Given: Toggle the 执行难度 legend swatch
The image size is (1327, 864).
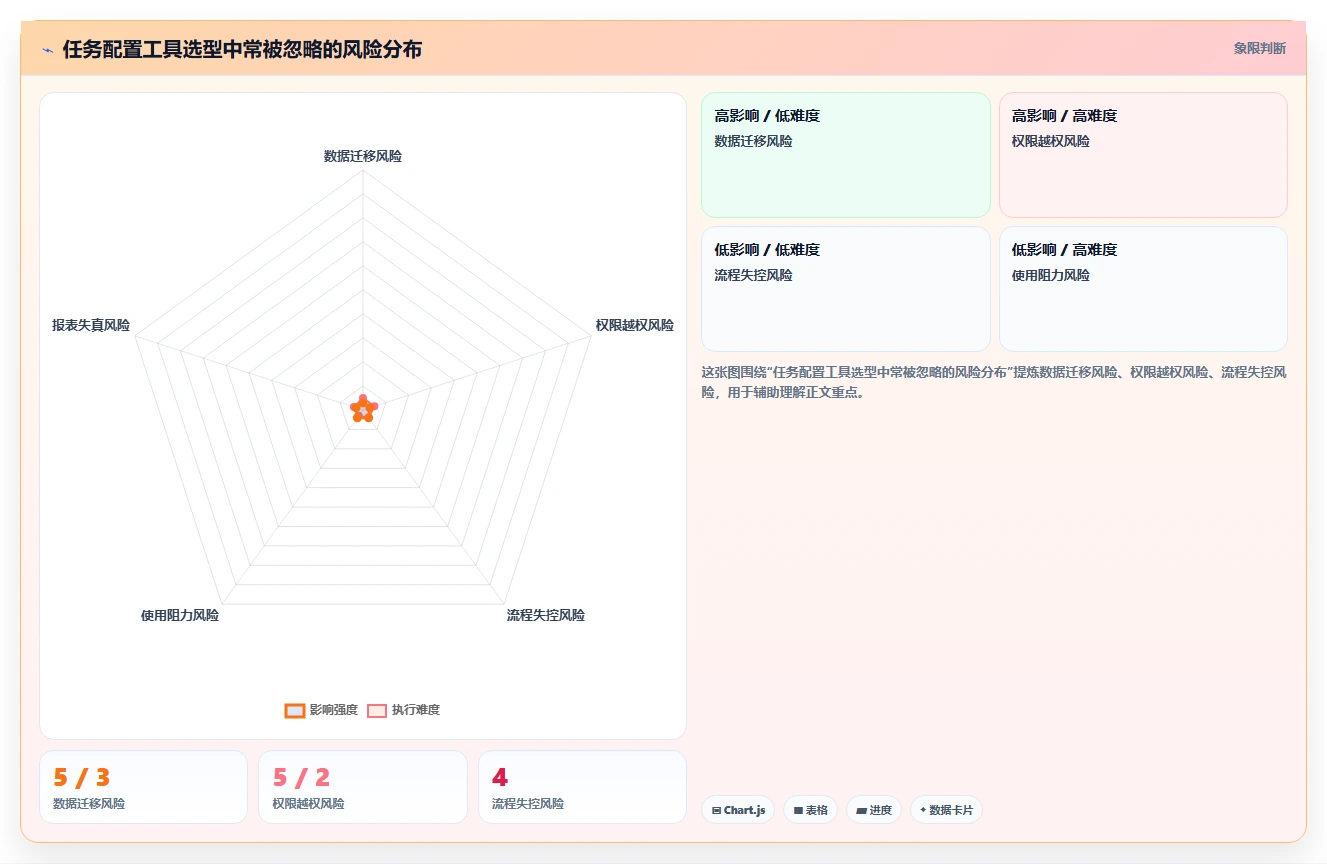Looking at the screenshot, I should [x=377, y=710].
